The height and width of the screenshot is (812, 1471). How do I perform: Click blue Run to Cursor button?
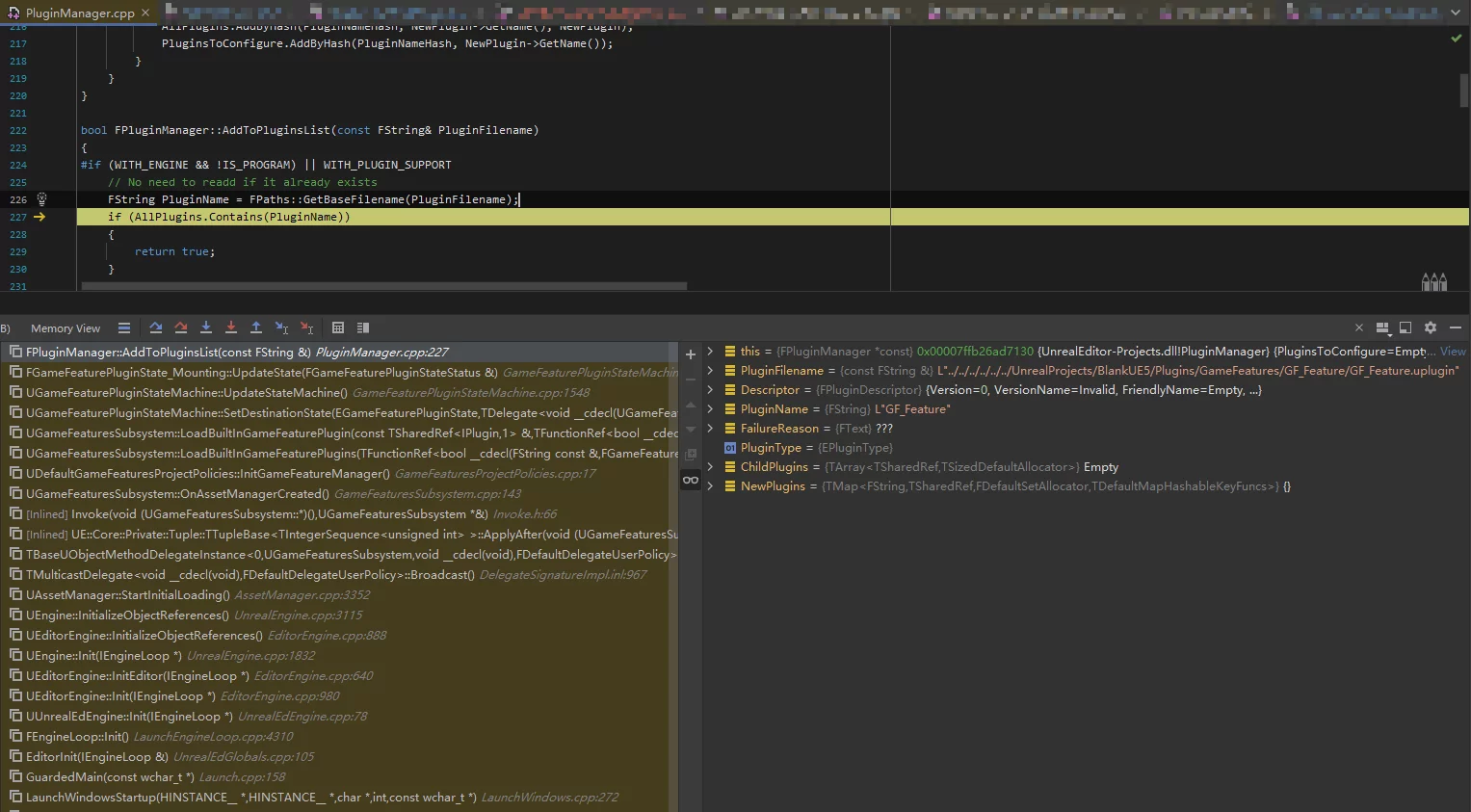click(281, 327)
